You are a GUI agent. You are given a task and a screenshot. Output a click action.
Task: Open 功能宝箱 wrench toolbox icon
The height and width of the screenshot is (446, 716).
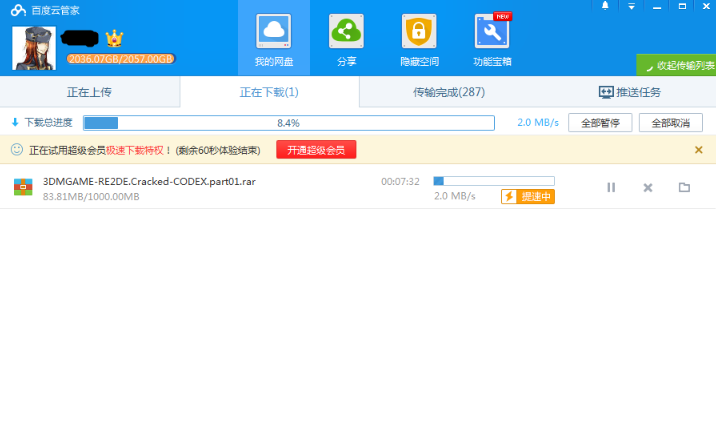492,31
